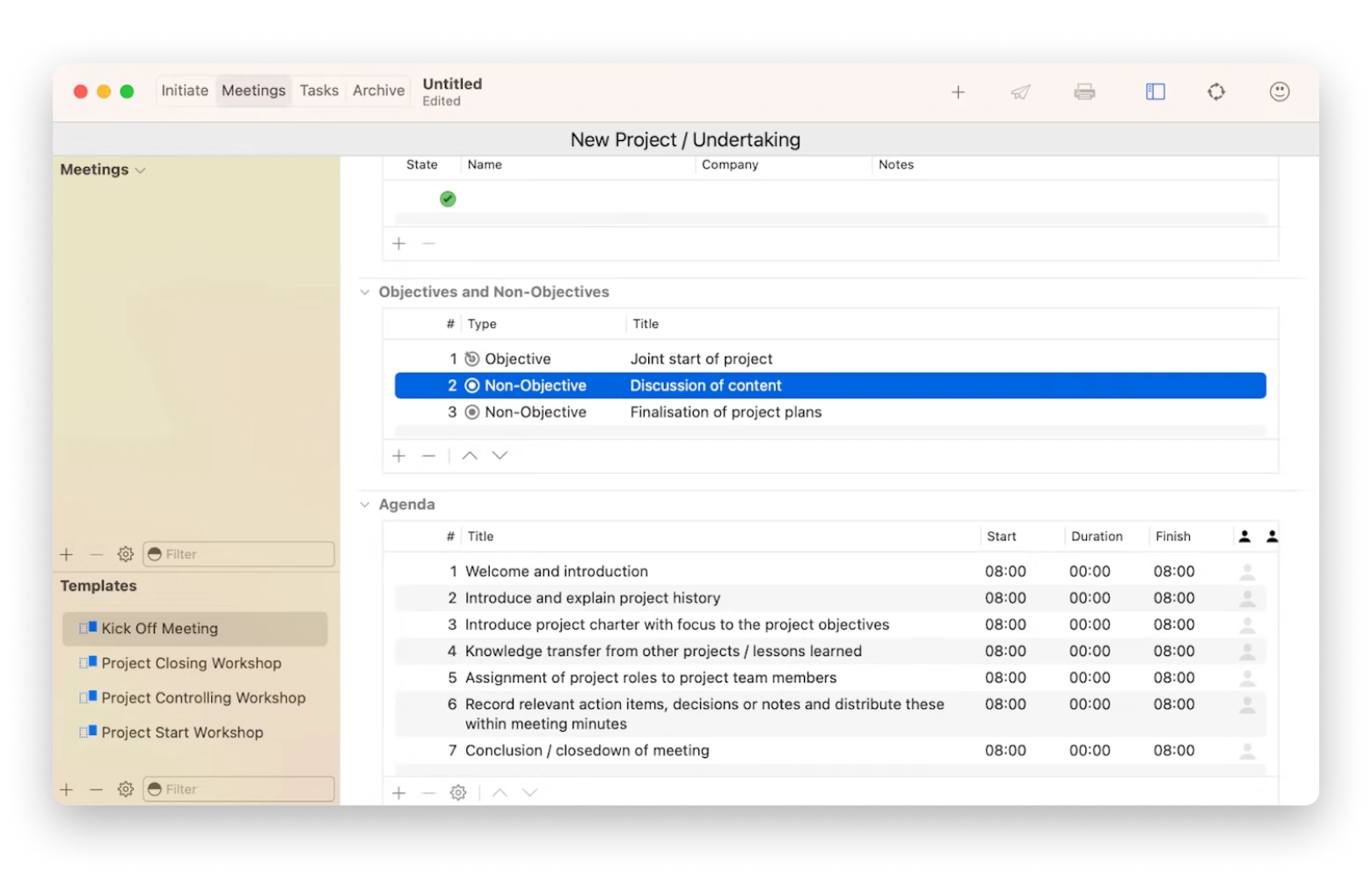The image size is (1372, 876).
Task: Open gear settings above Templates section
Action: [x=126, y=554]
